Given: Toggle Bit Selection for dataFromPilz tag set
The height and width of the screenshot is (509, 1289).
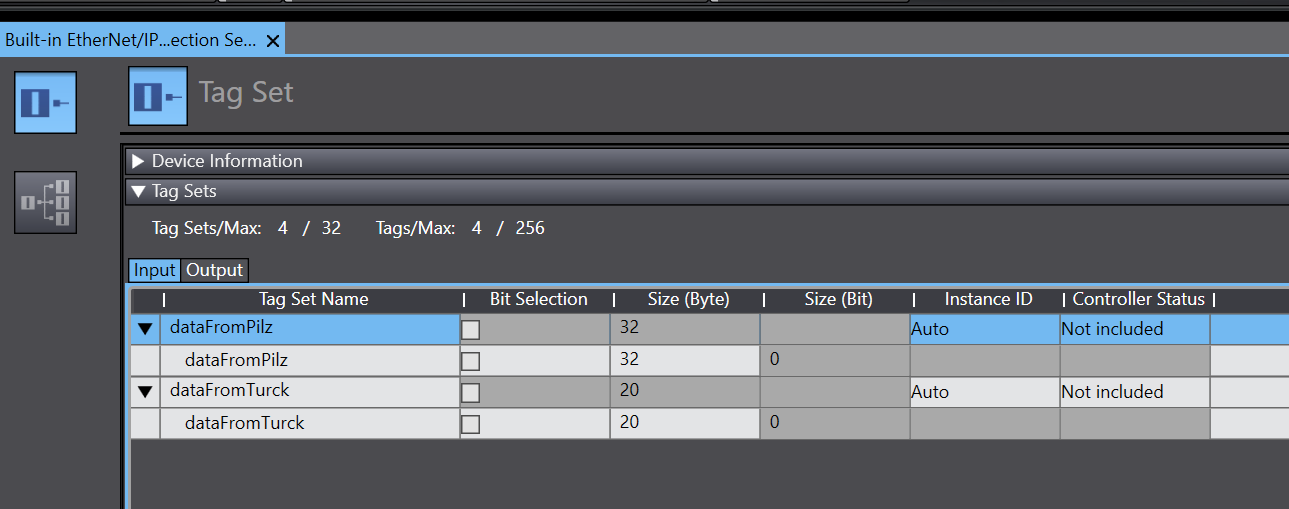Looking at the screenshot, I should pos(470,330).
